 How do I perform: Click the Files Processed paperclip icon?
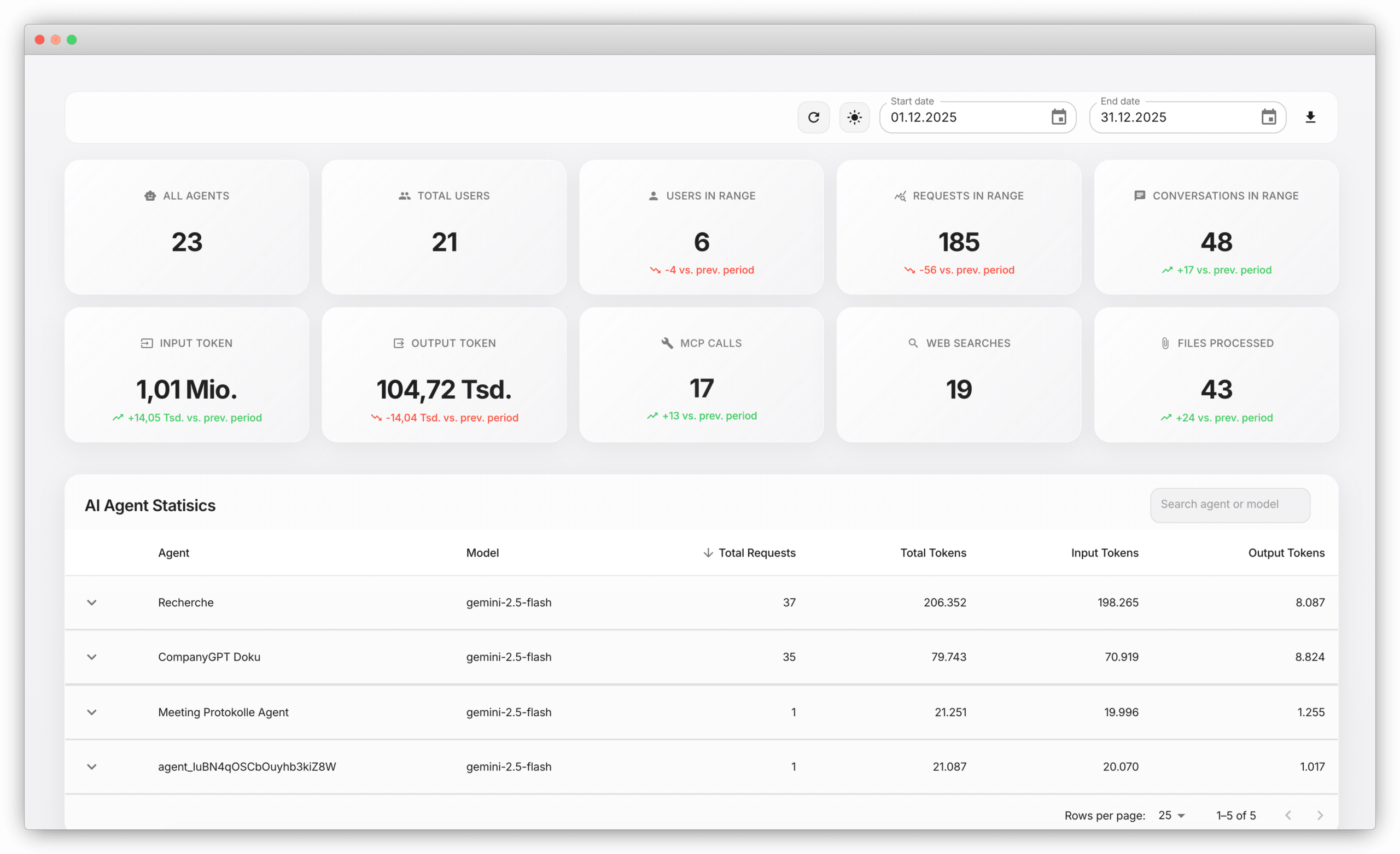point(1165,343)
